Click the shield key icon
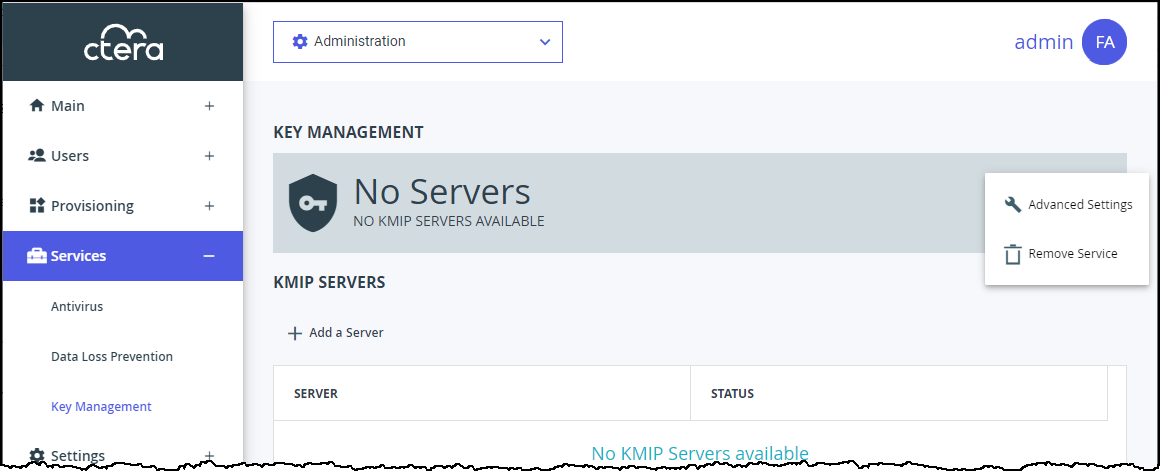 (x=313, y=203)
